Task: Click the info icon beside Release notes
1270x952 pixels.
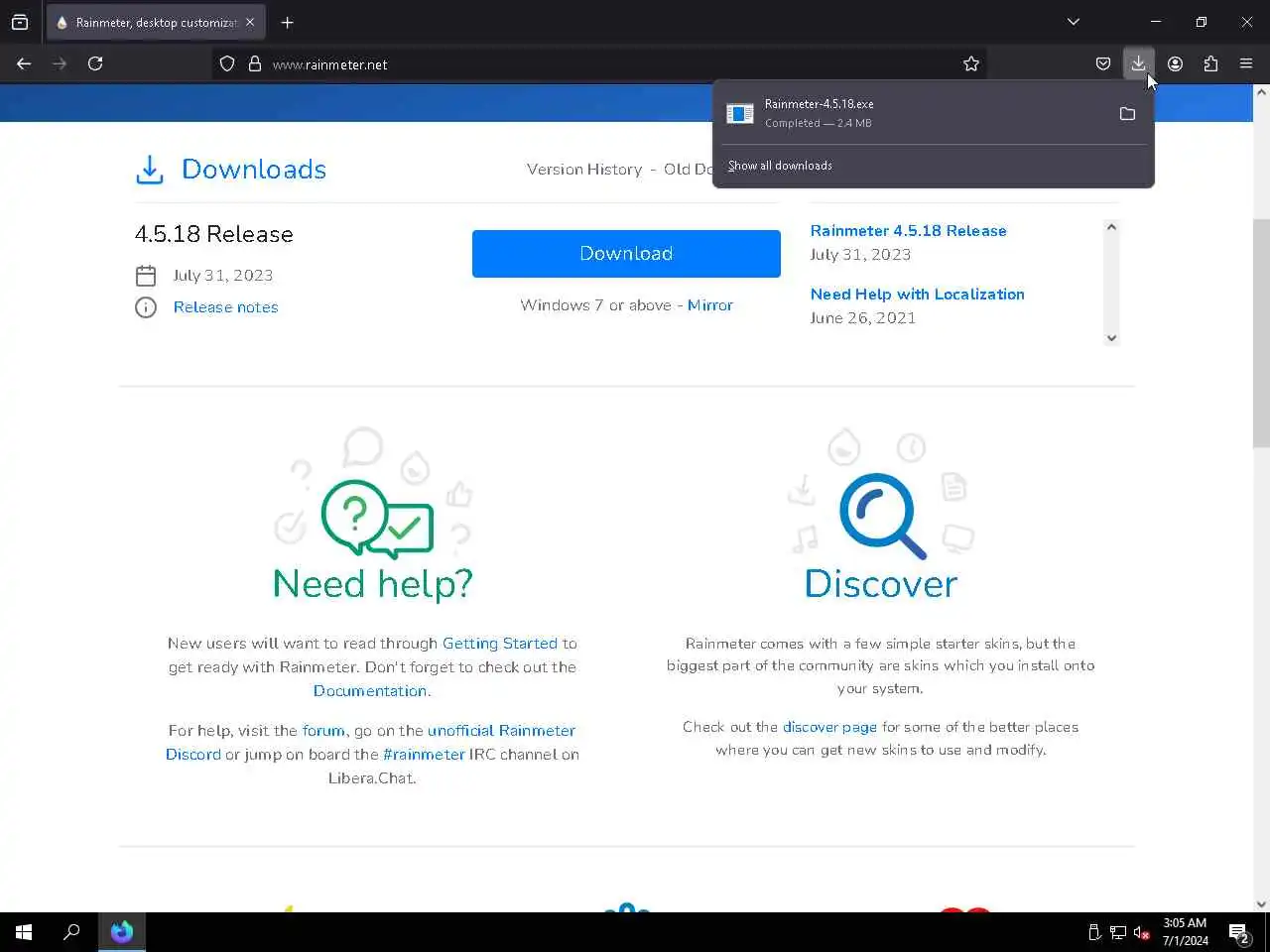Action: [146, 307]
